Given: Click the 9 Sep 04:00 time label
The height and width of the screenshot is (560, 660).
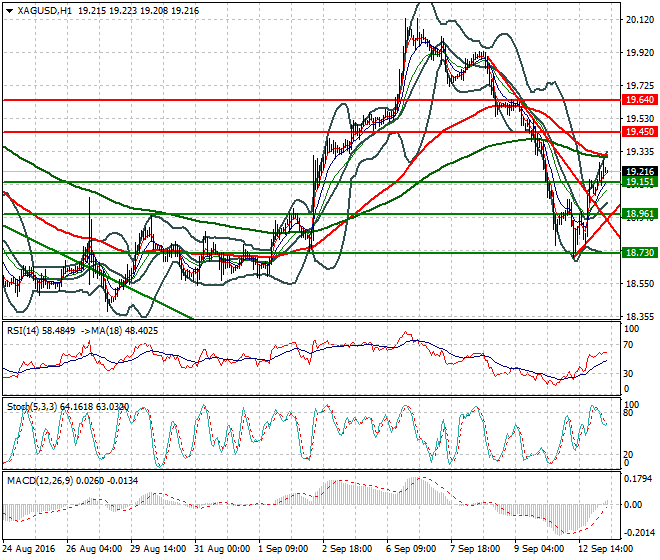Looking at the screenshot, I should tap(539, 549).
